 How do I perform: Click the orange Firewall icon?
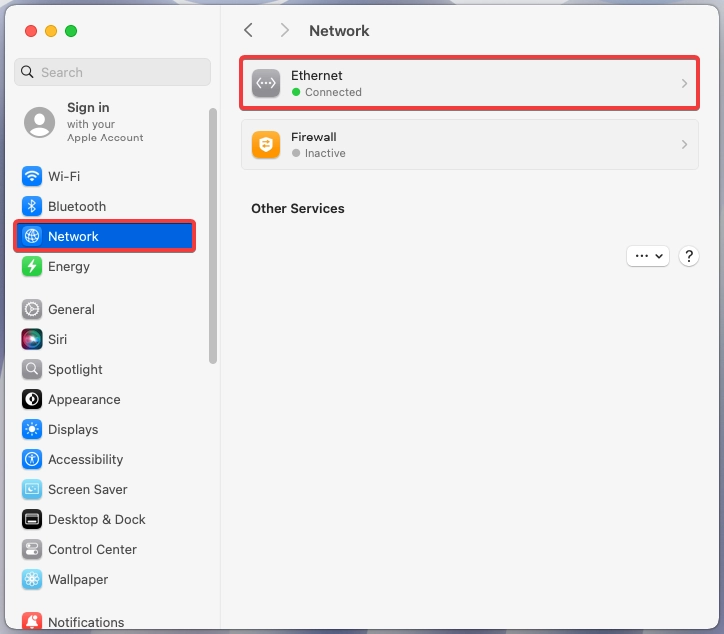click(x=266, y=145)
